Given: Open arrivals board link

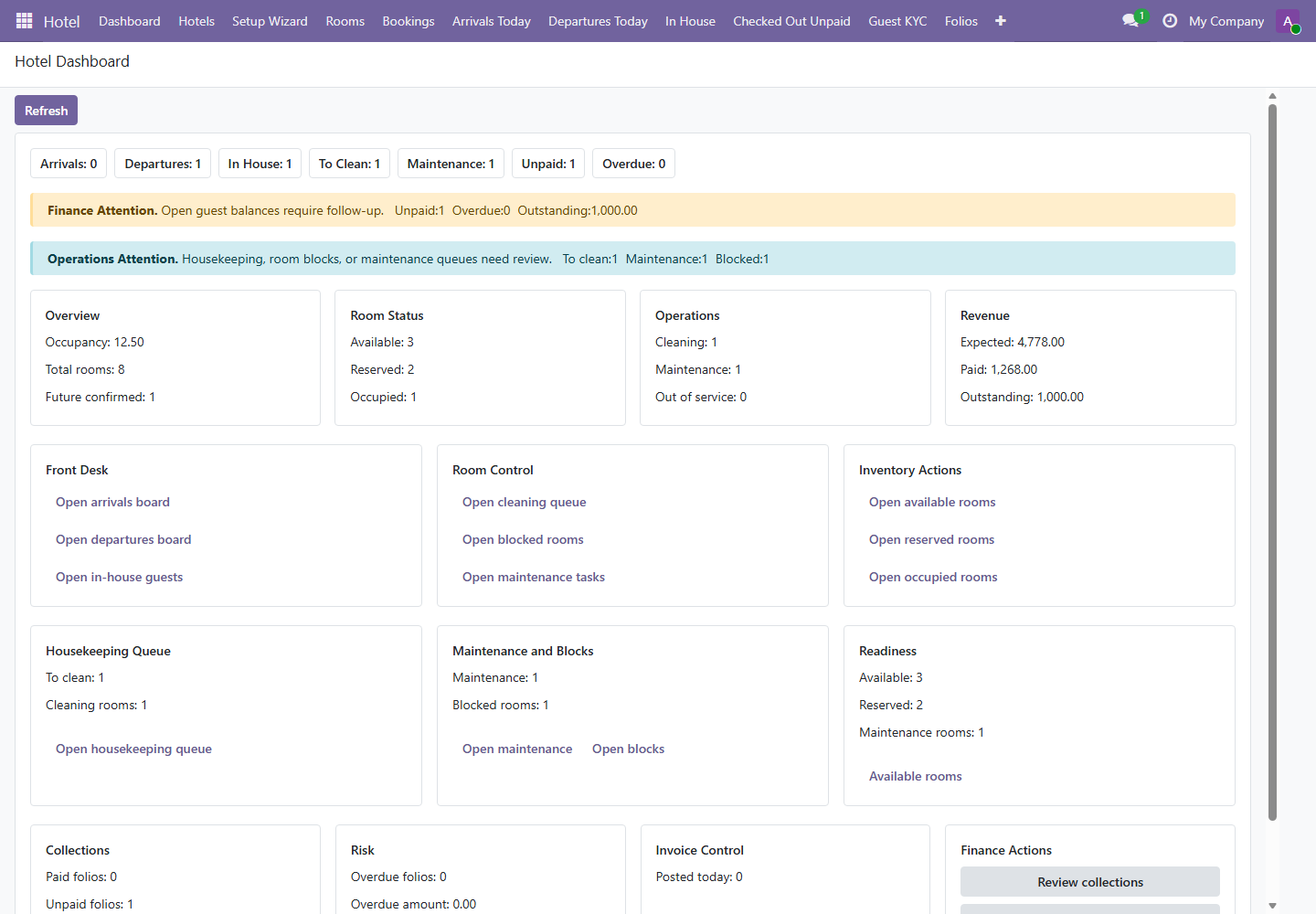Looking at the screenshot, I should click(112, 502).
